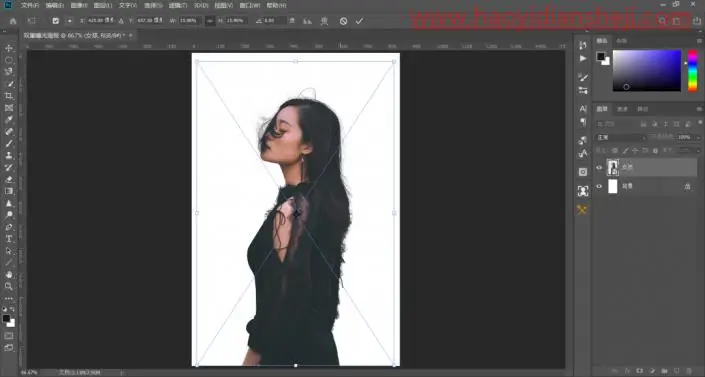Click the background layer lock icon
The image size is (705, 377).
coord(687,186)
